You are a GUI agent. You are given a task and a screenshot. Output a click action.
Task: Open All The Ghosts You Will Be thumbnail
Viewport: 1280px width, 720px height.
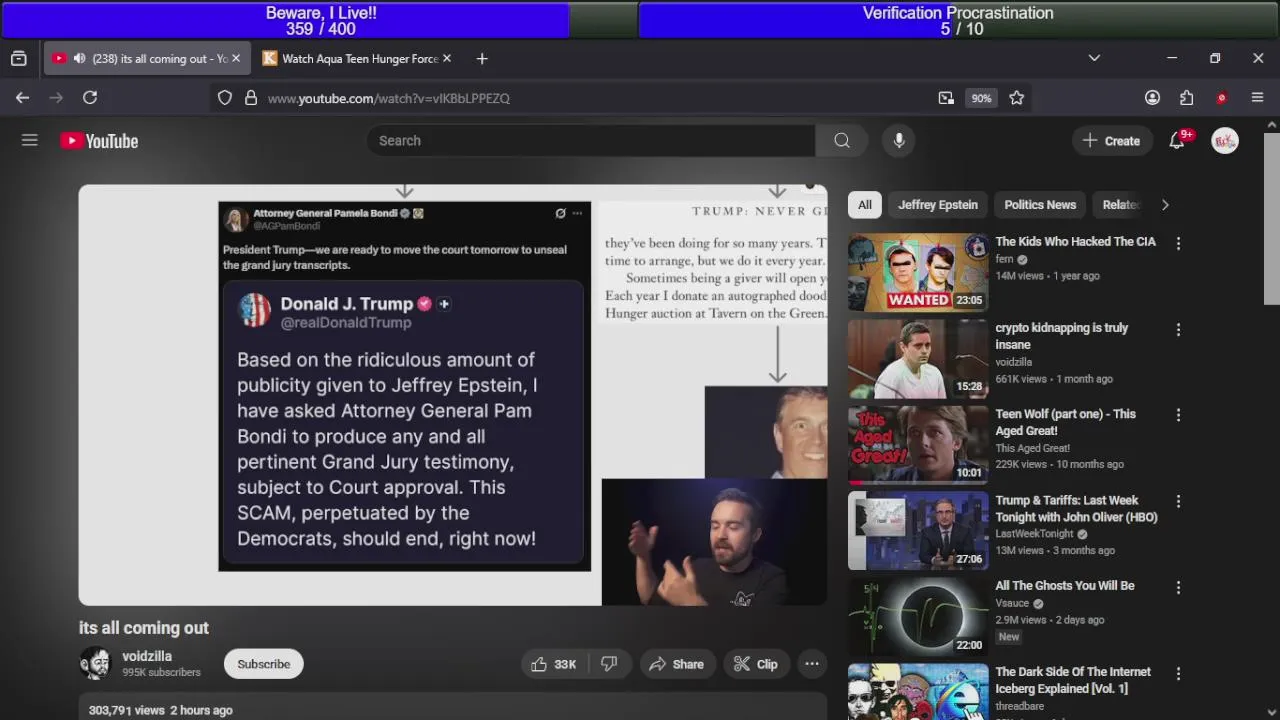coord(918,616)
